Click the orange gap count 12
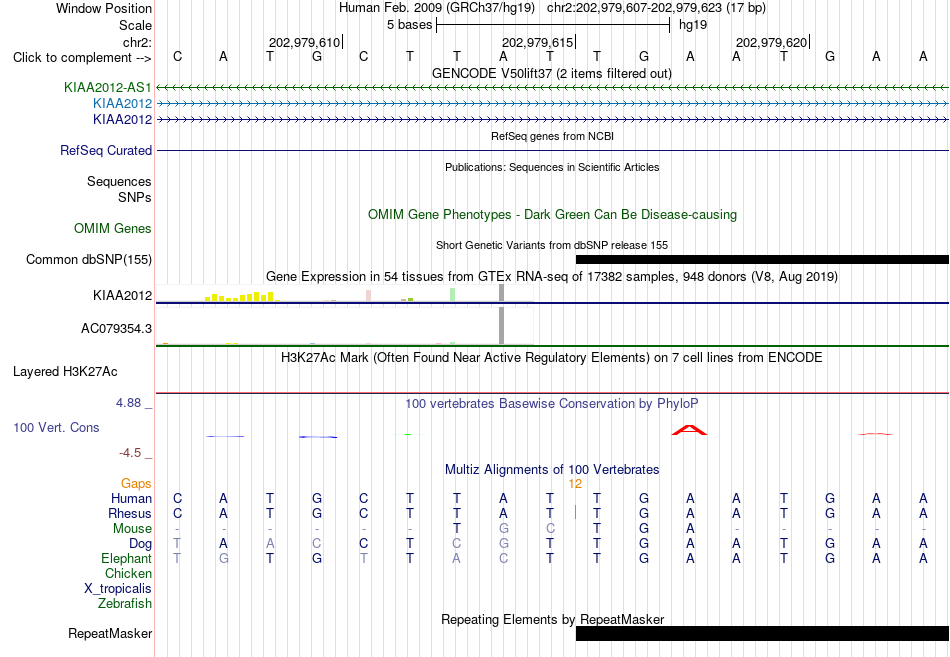This screenshot has width=950, height=657. (x=575, y=484)
